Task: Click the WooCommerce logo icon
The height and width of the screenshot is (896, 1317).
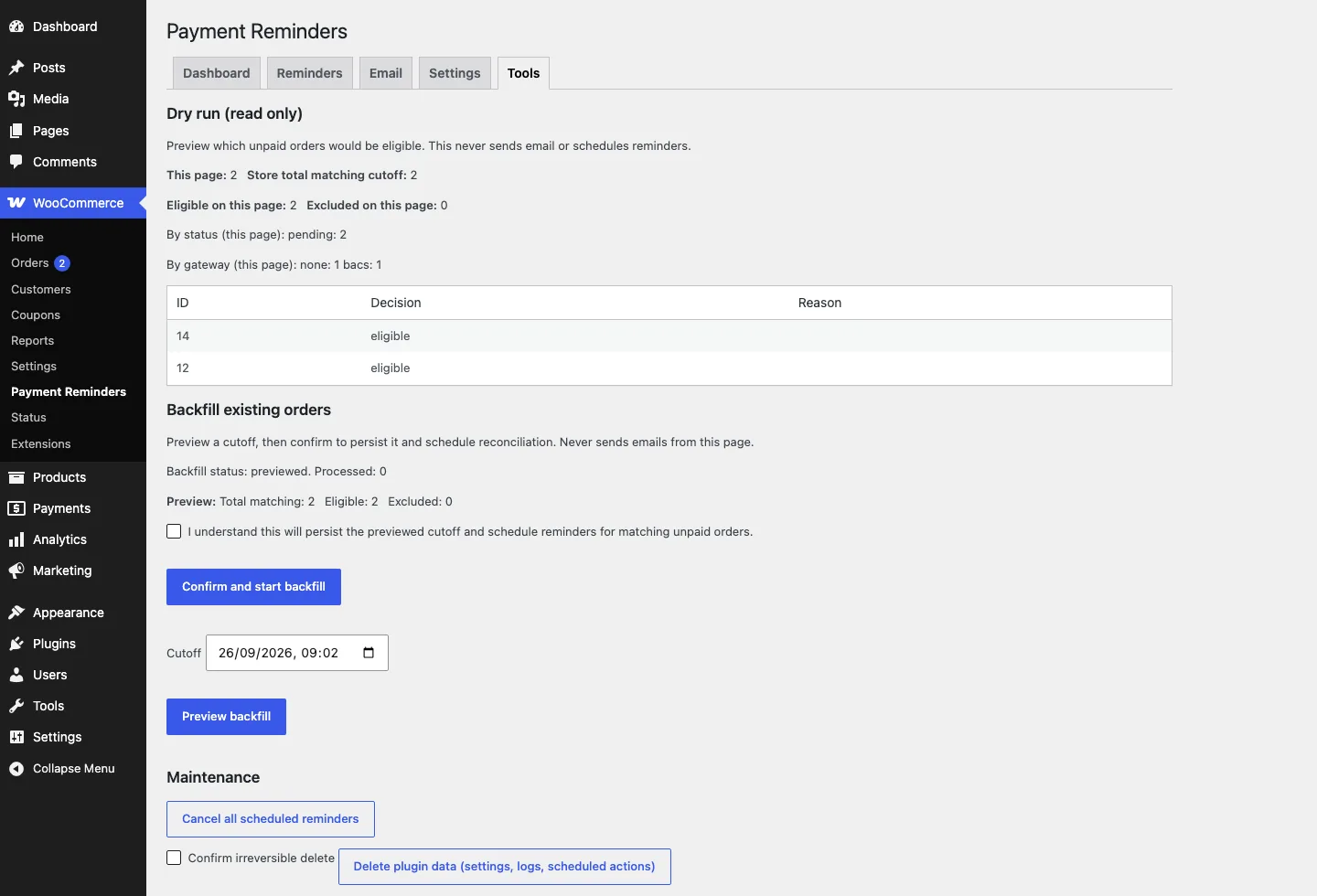Action: 16,203
